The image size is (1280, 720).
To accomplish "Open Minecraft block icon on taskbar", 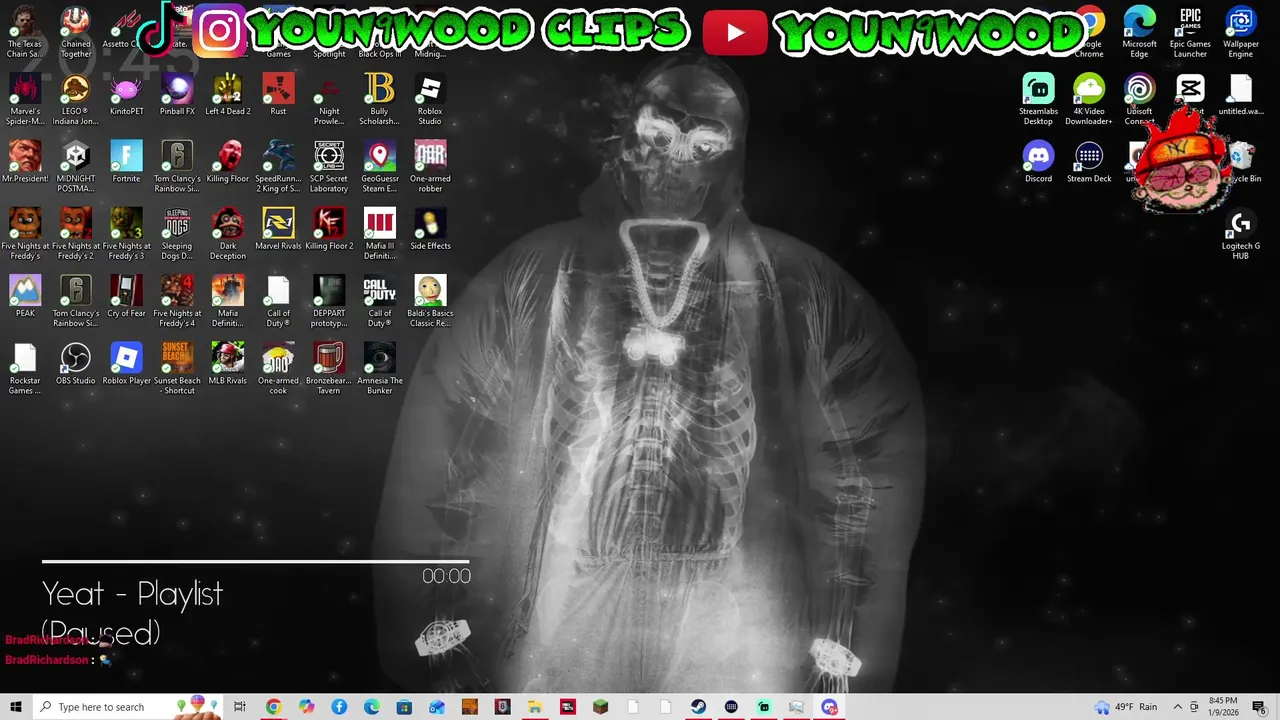I will click(600, 707).
